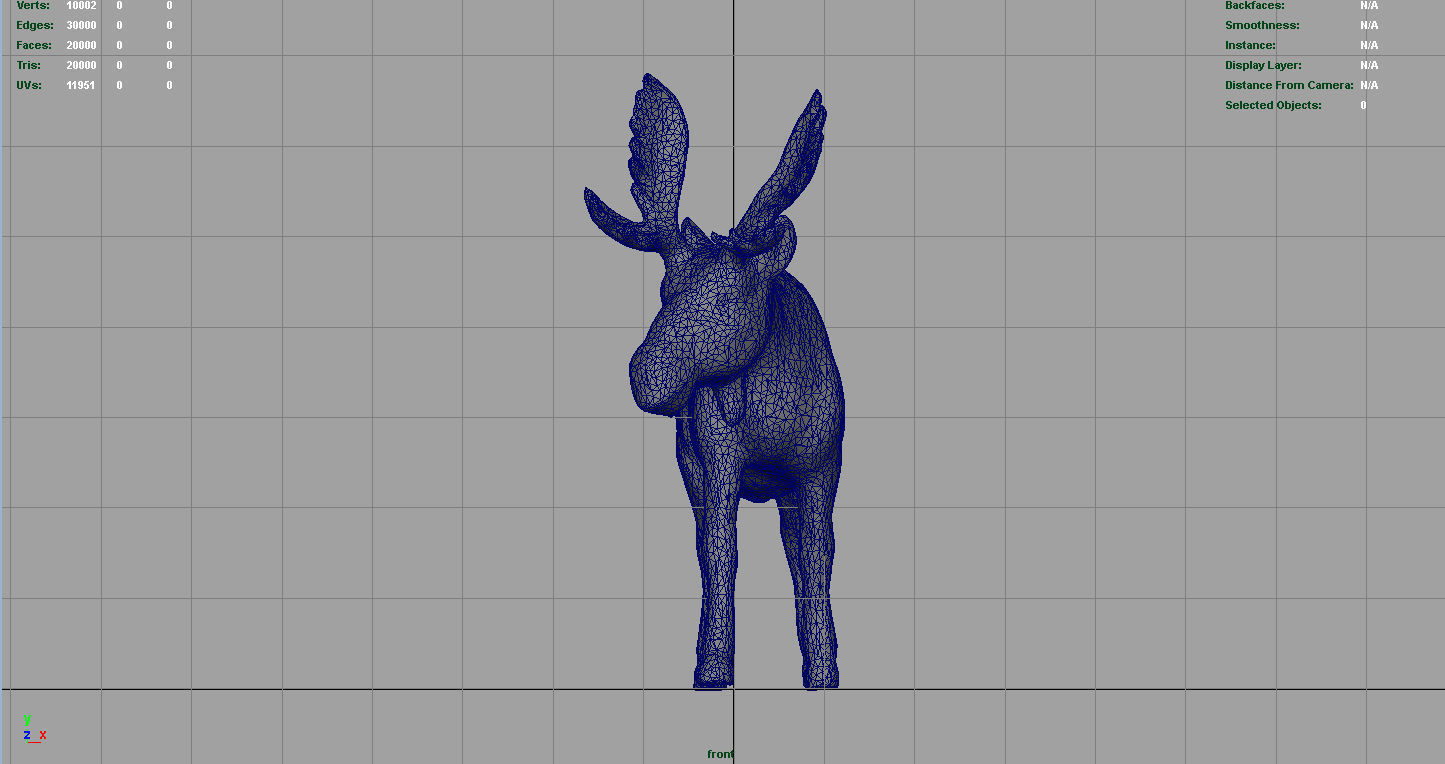Click the 'Faces:' HUD label
This screenshot has width=1445, height=764.
click(x=34, y=45)
